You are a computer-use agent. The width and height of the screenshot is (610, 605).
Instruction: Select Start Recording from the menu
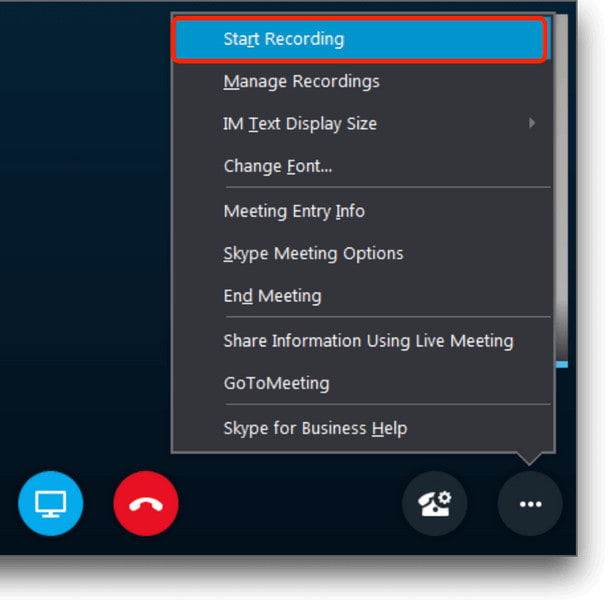pos(360,39)
